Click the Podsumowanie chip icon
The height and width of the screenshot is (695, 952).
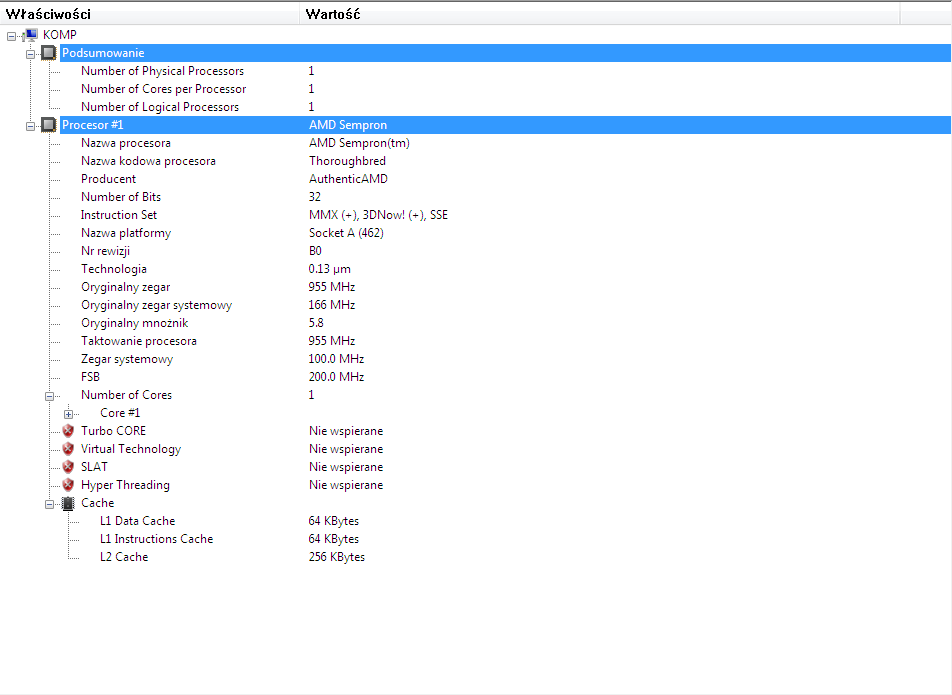point(49,53)
